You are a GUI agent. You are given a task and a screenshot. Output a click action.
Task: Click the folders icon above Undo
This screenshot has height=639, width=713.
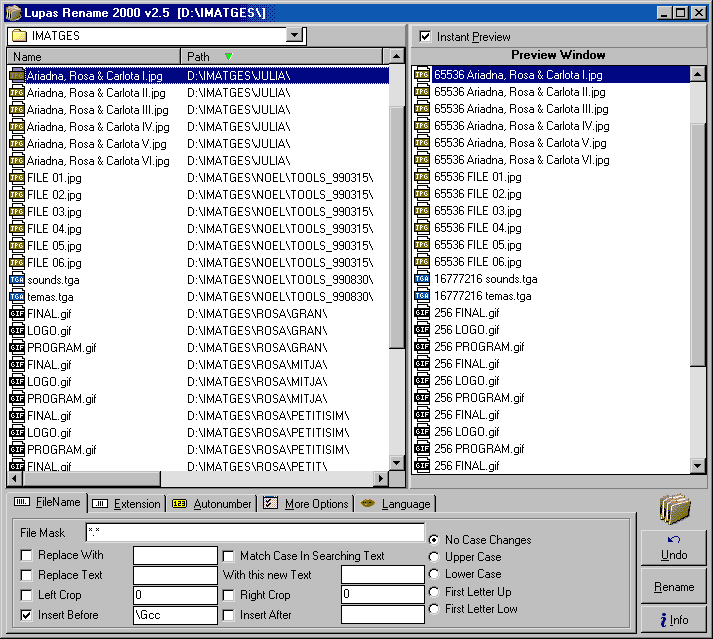click(x=675, y=508)
